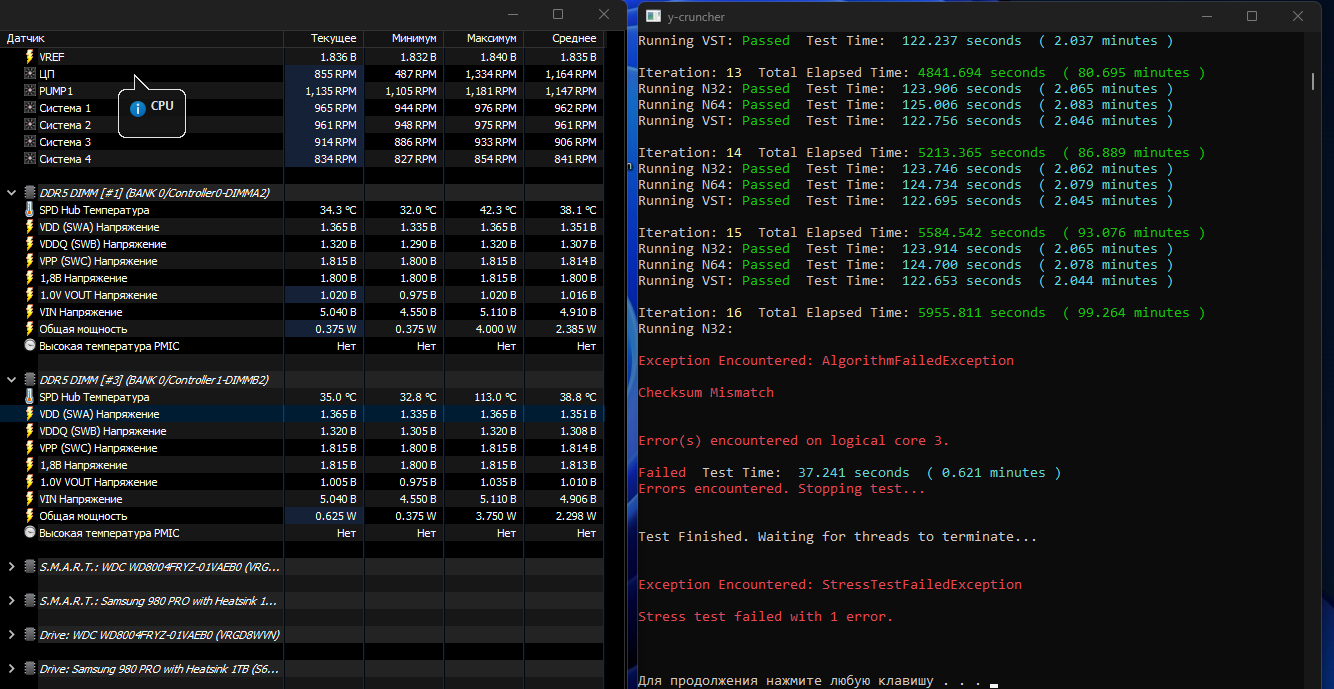Screen dimensions: 1334x689
Task: Click the memory chip icon of DDR5 DIMM [#1]
Action: (29, 192)
